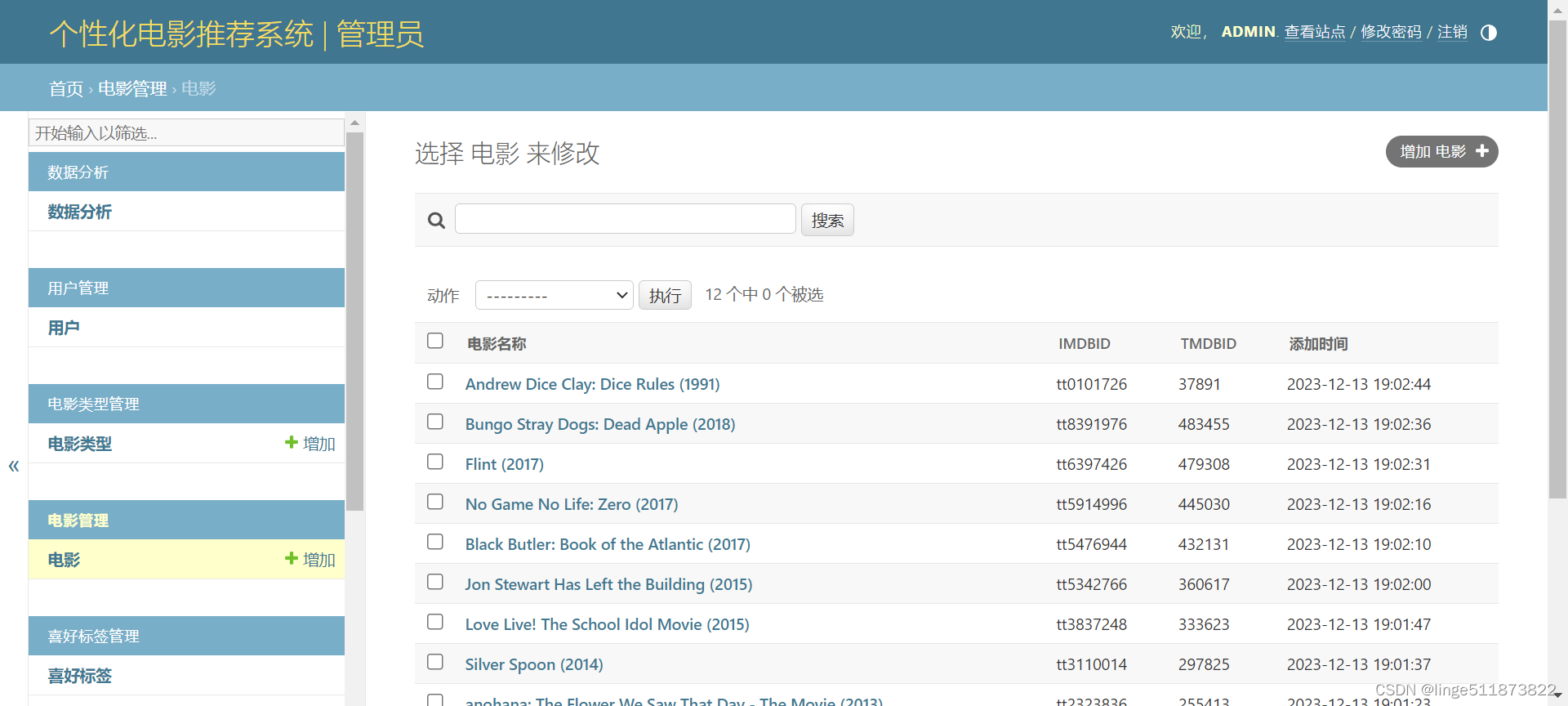Click the IMDB ID cell tt5914996
Screen dimensions: 1568x706
tap(1092, 504)
